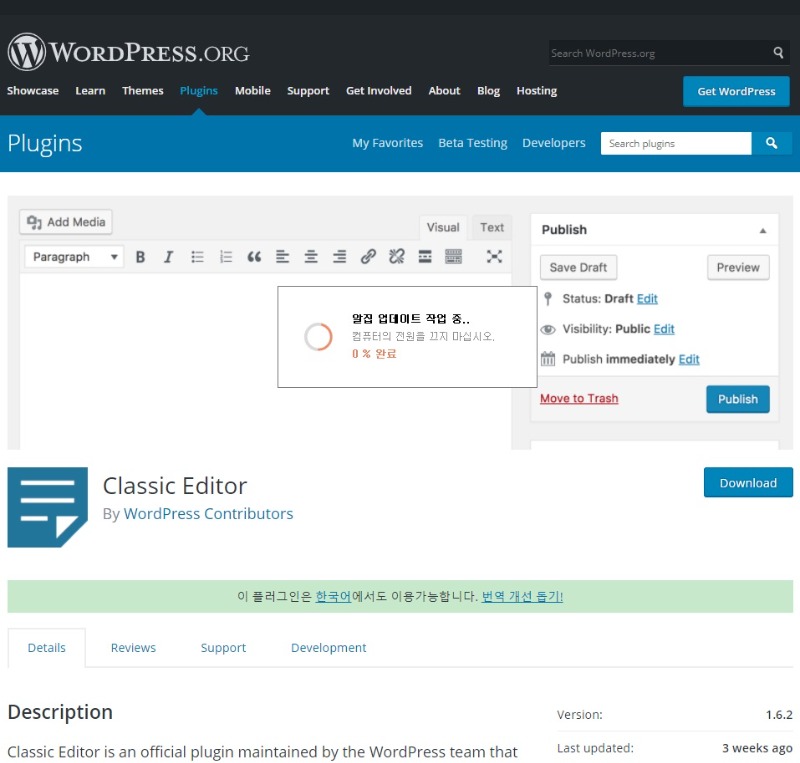Open Beta Testing link
The height and width of the screenshot is (763, 800).
(473, 143)
